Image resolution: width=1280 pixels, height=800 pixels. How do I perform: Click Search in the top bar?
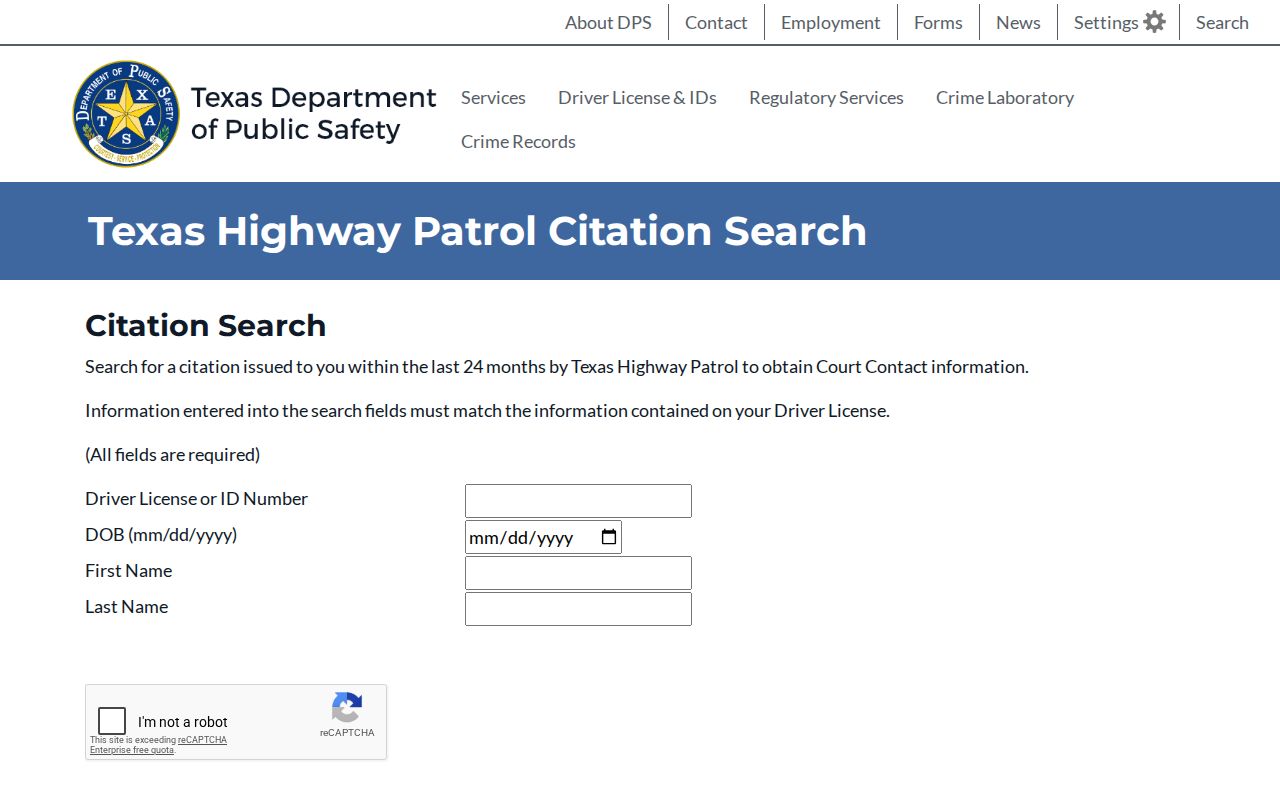click(x=1222, y=22)
